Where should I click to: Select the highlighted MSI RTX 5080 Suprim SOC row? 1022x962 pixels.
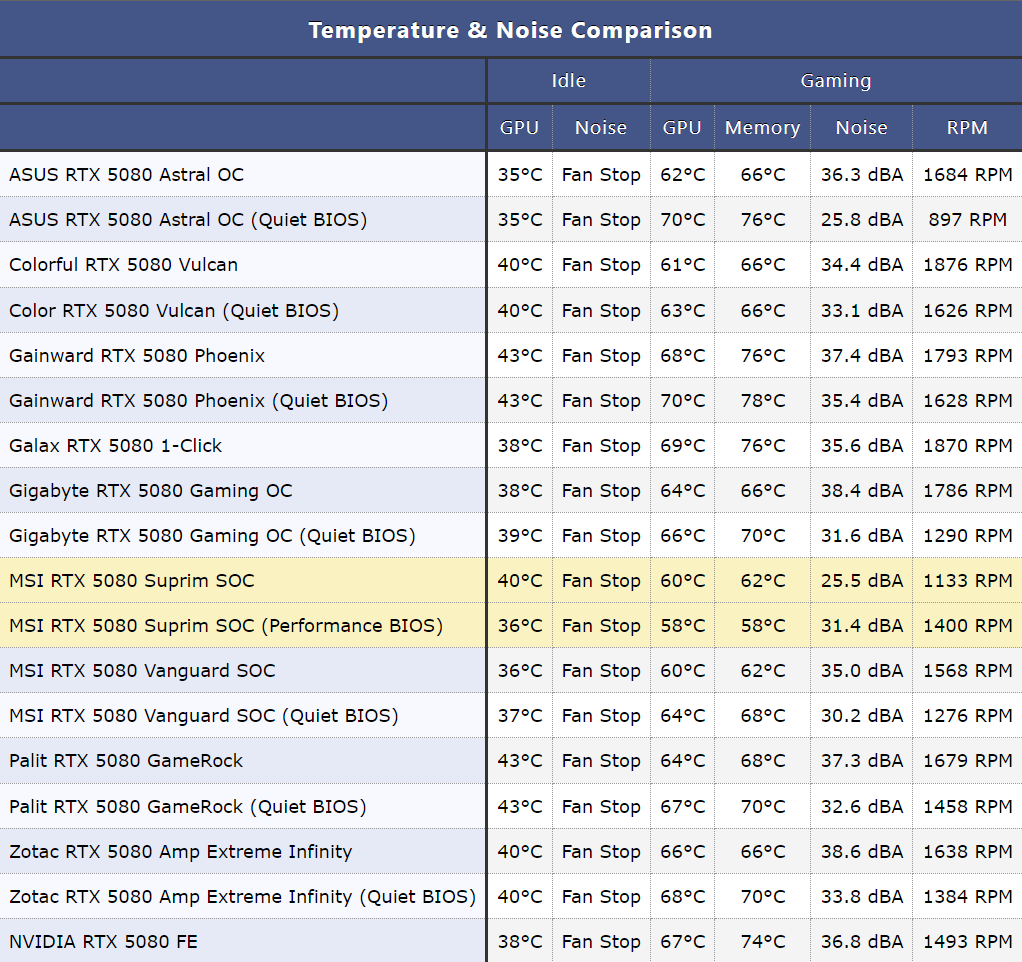[131, 581]
